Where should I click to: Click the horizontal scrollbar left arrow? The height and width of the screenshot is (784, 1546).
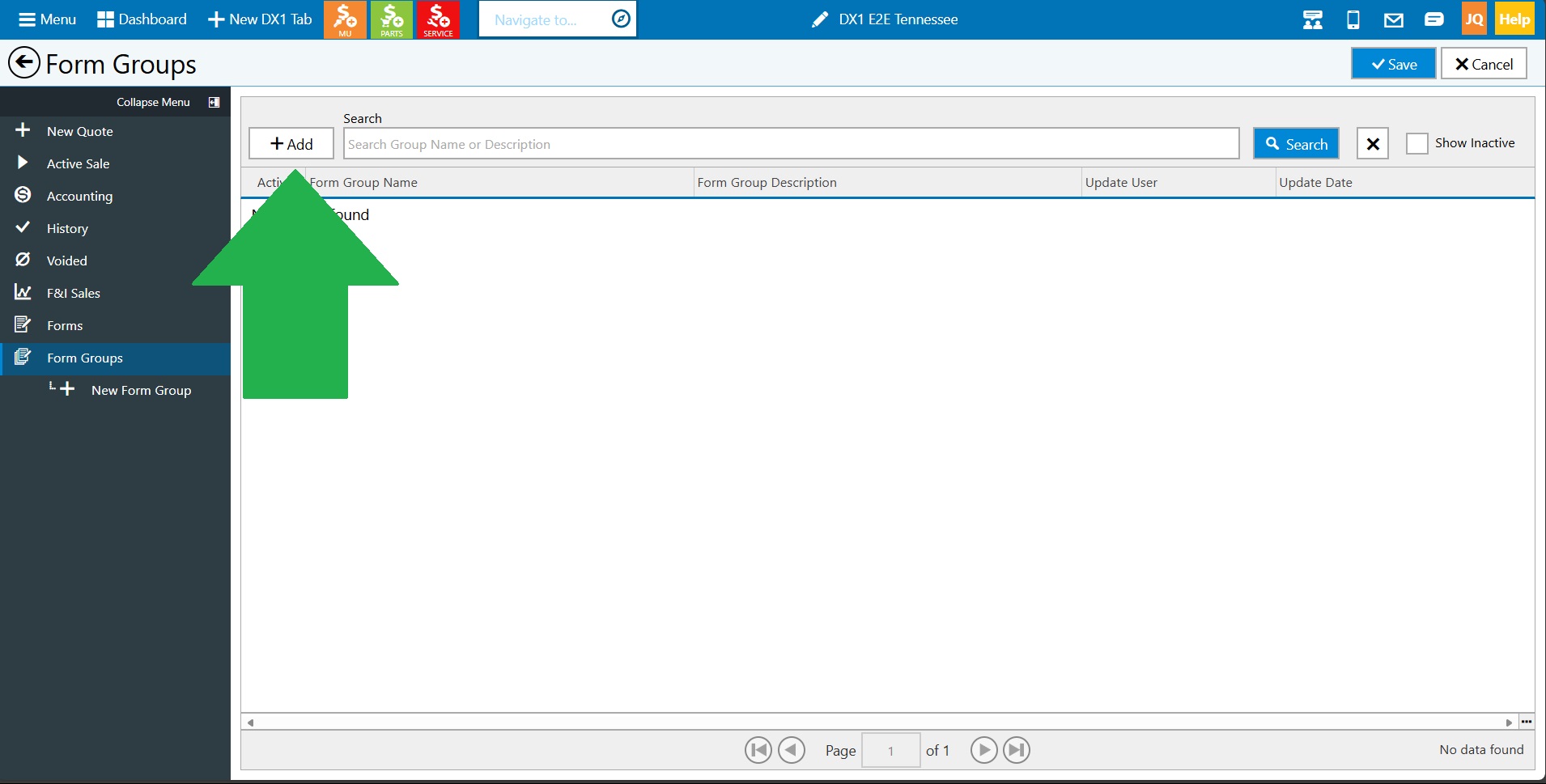click(x=250, y=723)
